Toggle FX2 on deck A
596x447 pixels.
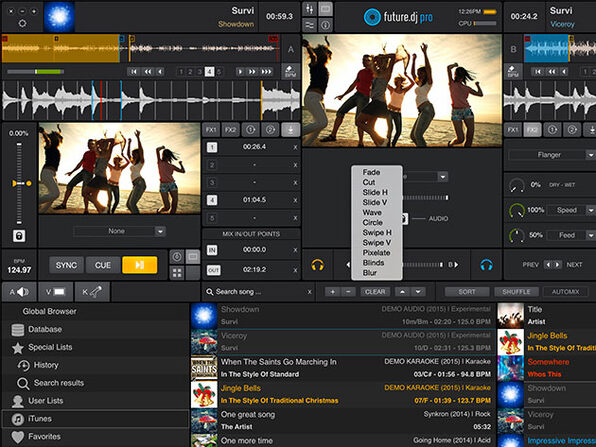tap(230, 130)
